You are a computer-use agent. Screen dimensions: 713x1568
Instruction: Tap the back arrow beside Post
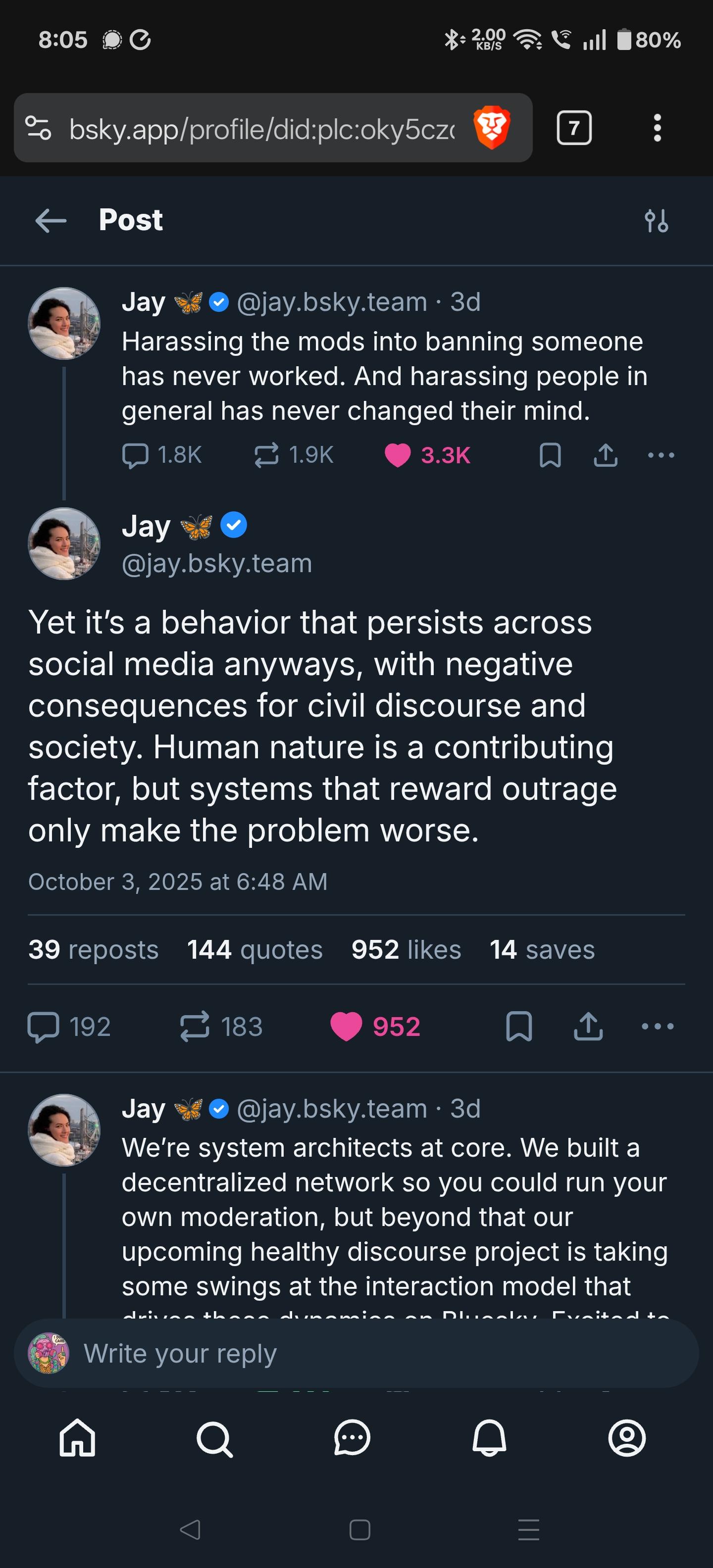(x=51, y=220)
